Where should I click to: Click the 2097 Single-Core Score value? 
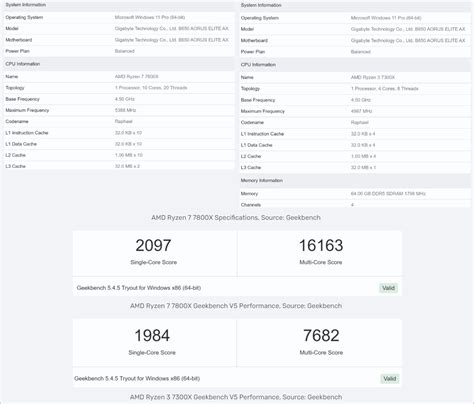tap(153, 246)
